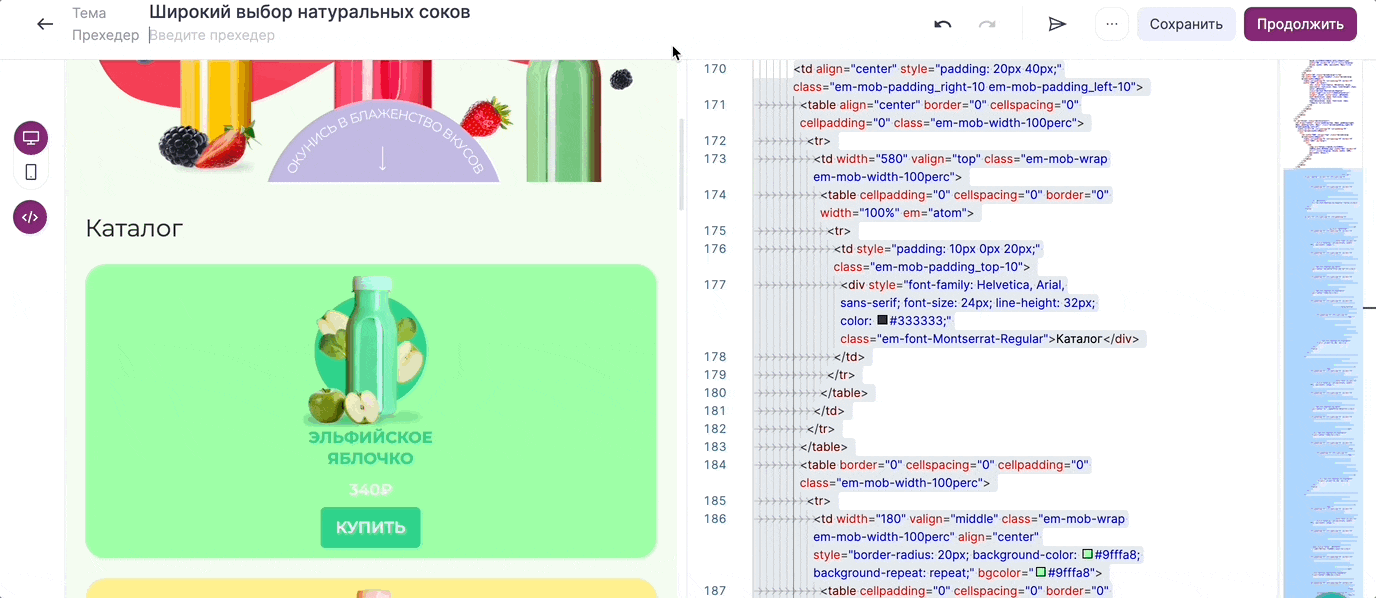Select the 340₽ price text

click(371, 490)
